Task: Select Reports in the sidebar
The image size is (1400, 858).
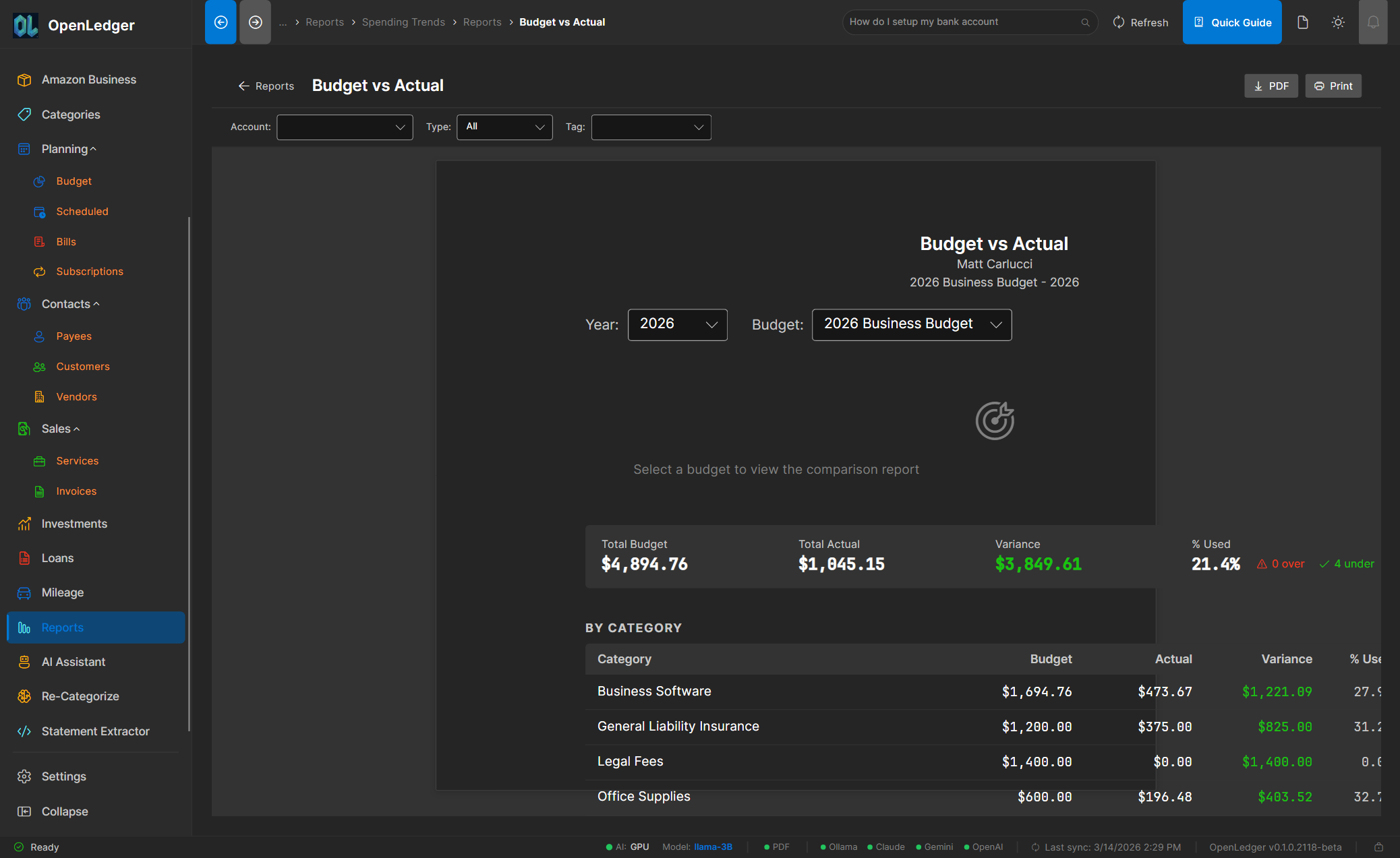Action: (62, 627)
